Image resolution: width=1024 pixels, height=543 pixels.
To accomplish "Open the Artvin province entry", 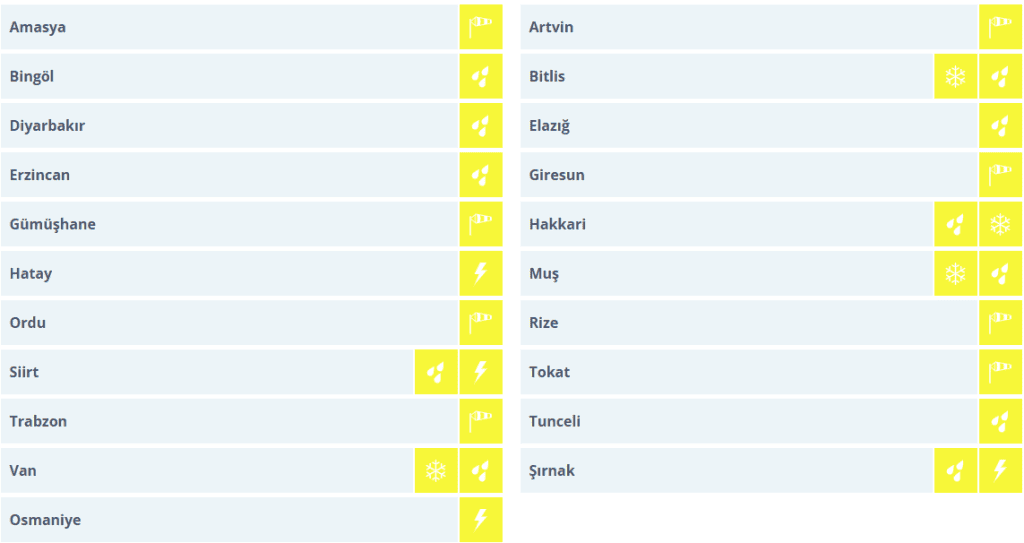I will pyautogui.click(x=552, y=27).
